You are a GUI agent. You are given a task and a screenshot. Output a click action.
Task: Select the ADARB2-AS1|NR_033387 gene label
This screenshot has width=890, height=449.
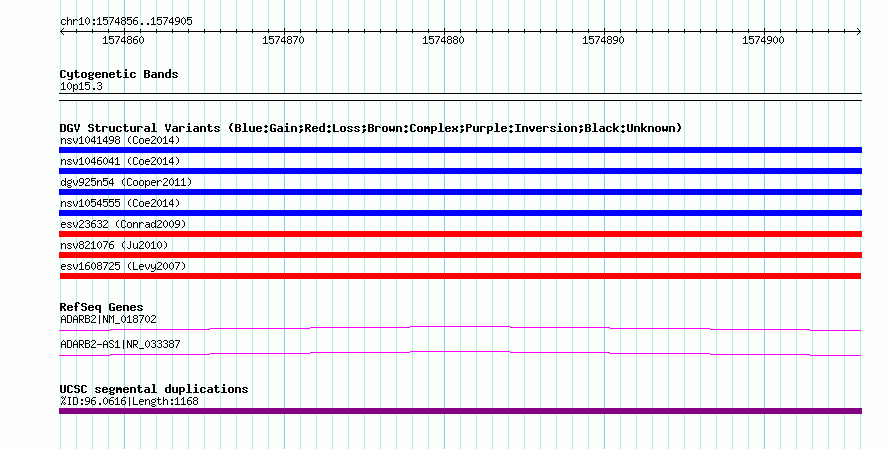pyautogui.click(x=120, y=345)
